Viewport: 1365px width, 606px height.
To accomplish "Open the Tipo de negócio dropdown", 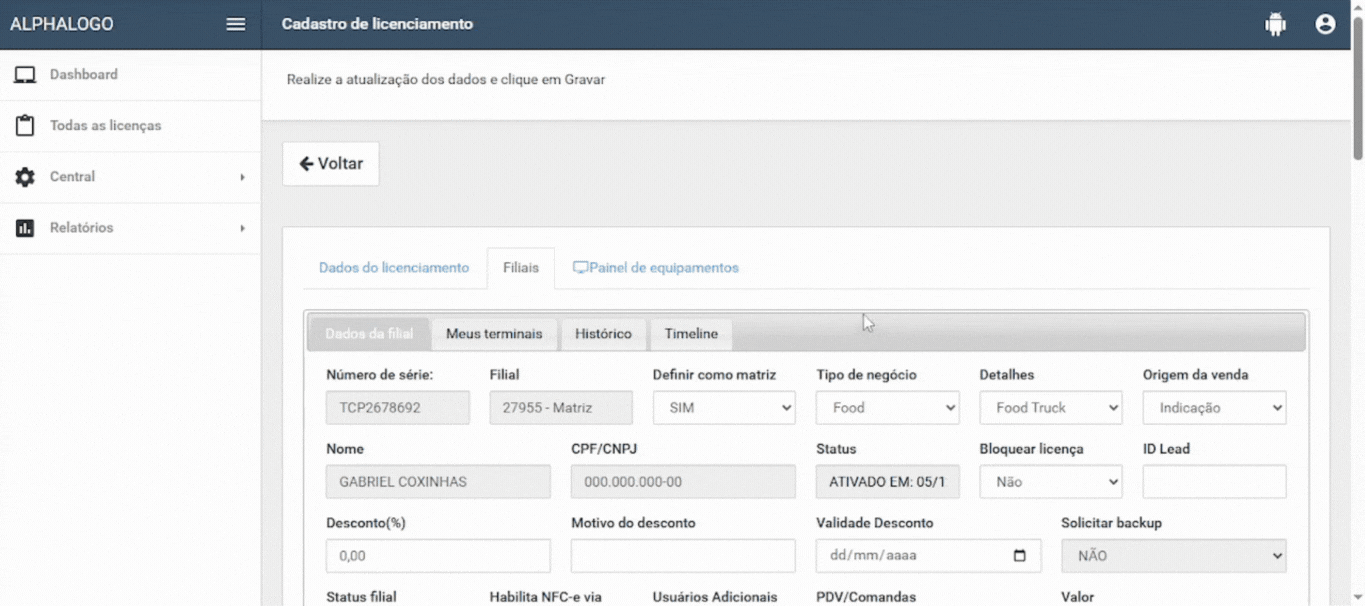I will [x=887, y=408].
